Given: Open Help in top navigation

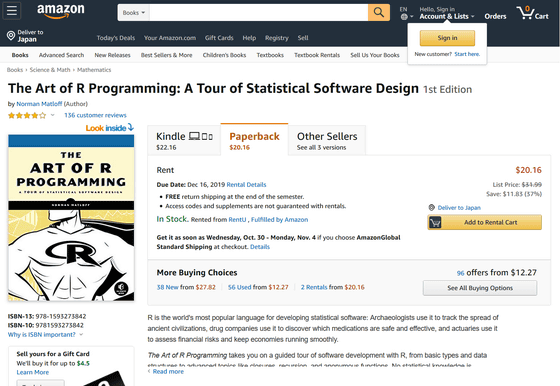Looking at the screenshot, I should point(249,38).
